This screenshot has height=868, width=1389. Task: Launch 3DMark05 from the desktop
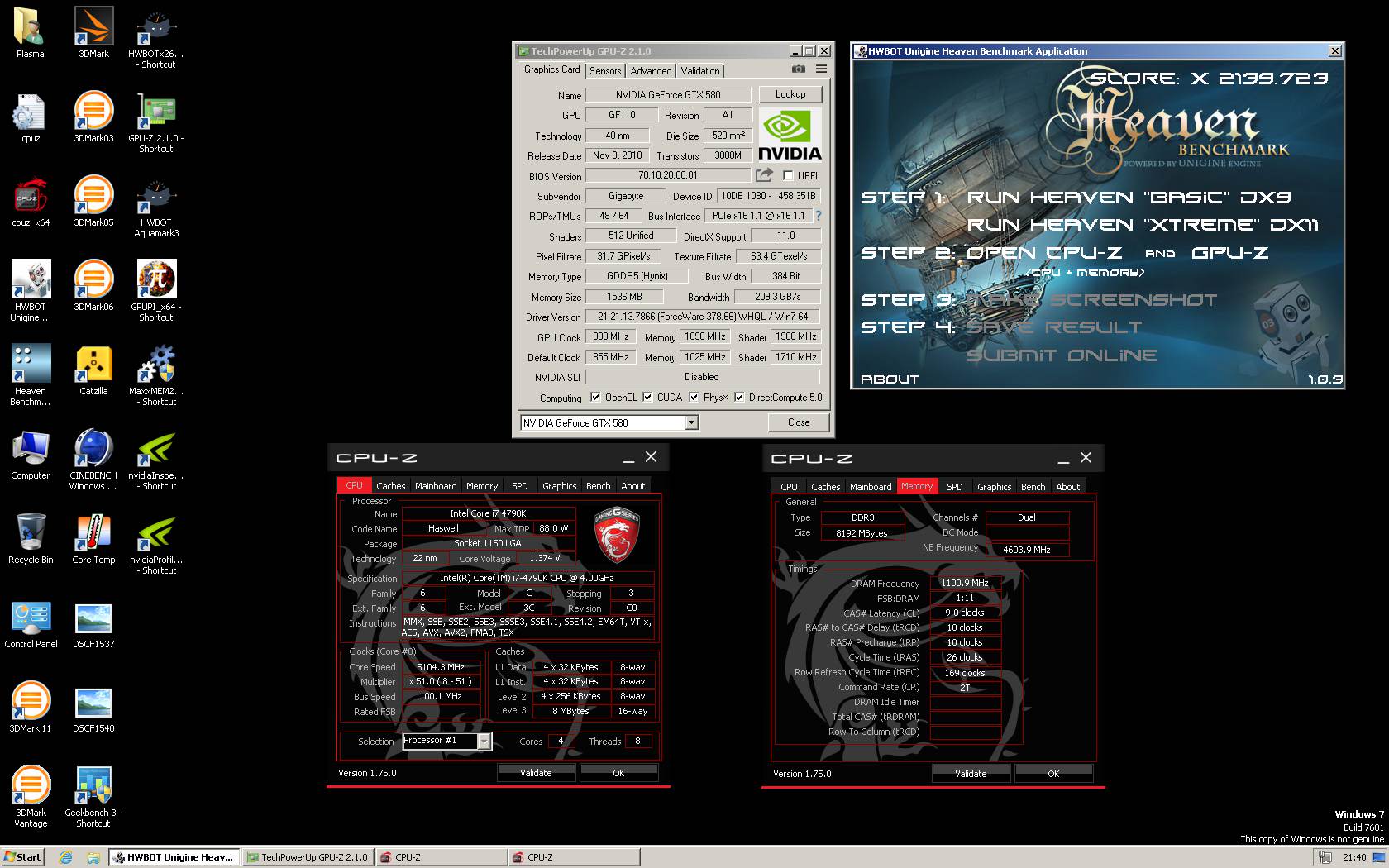pyautogui.click(x=93, y=203)
